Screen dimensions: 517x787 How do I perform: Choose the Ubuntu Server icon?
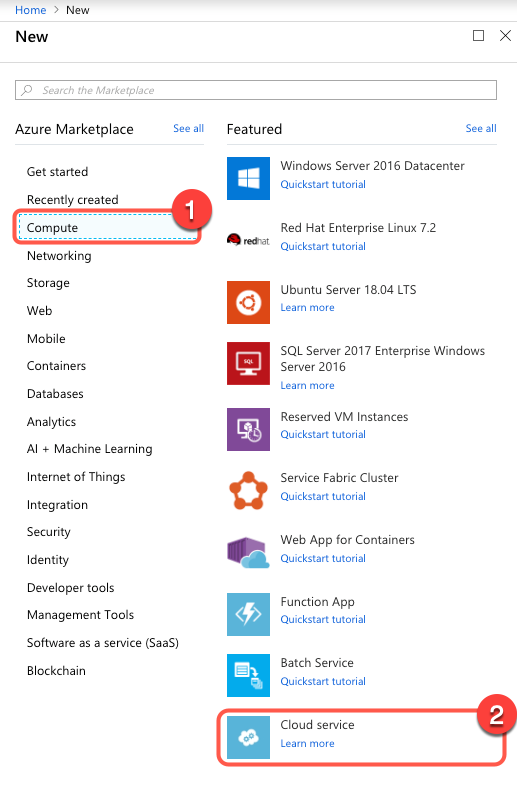248,302
